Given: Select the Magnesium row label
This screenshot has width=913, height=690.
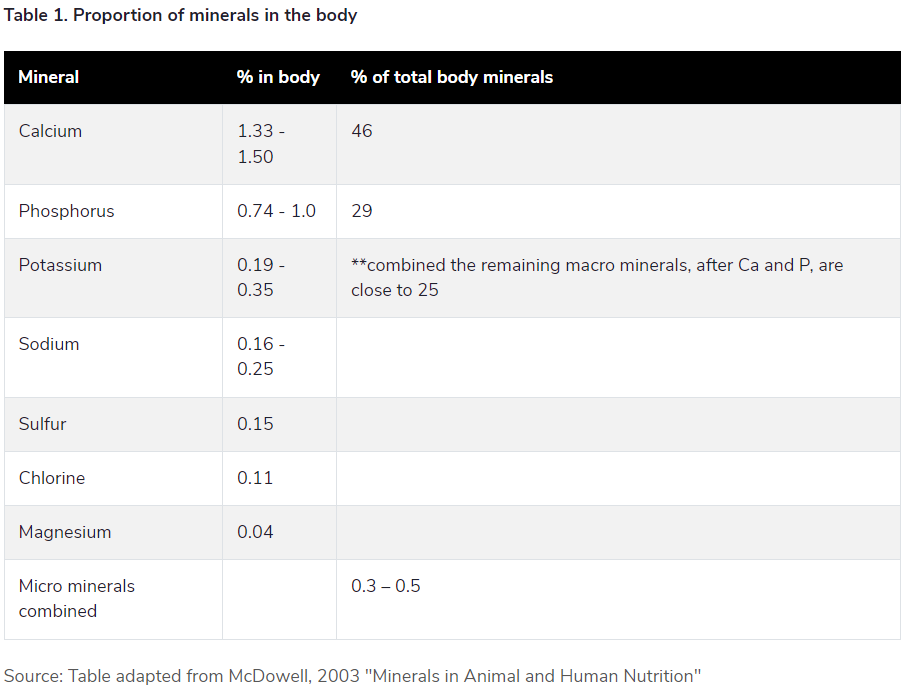Looking at the screenshot, I should click(x=65, y=532).
